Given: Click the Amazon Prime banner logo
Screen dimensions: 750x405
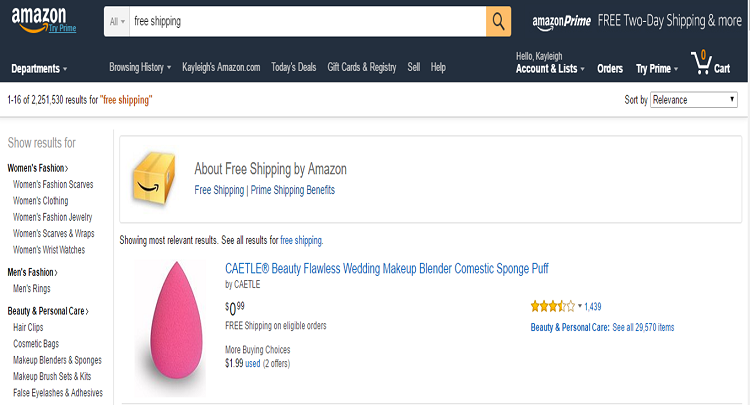Looking at the screenshot, I should [x=561, y=21].
